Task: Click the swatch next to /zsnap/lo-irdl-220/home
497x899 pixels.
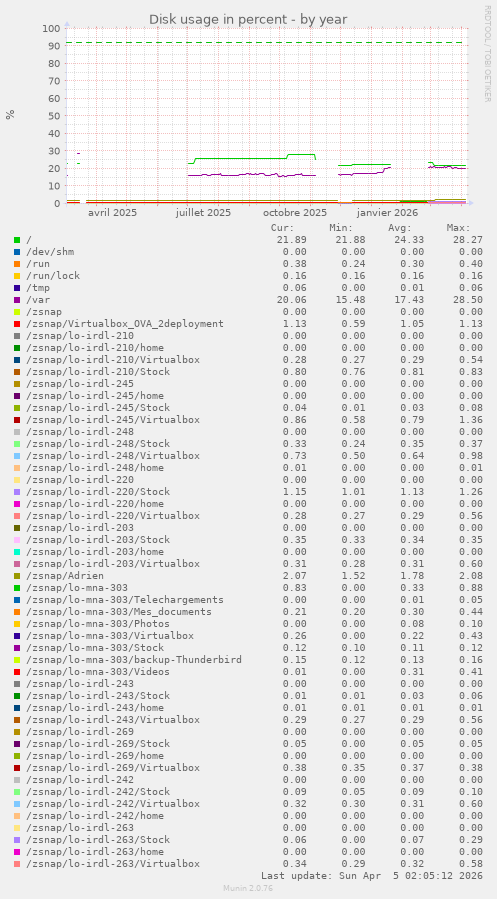Action: click(x=17, y=503)
